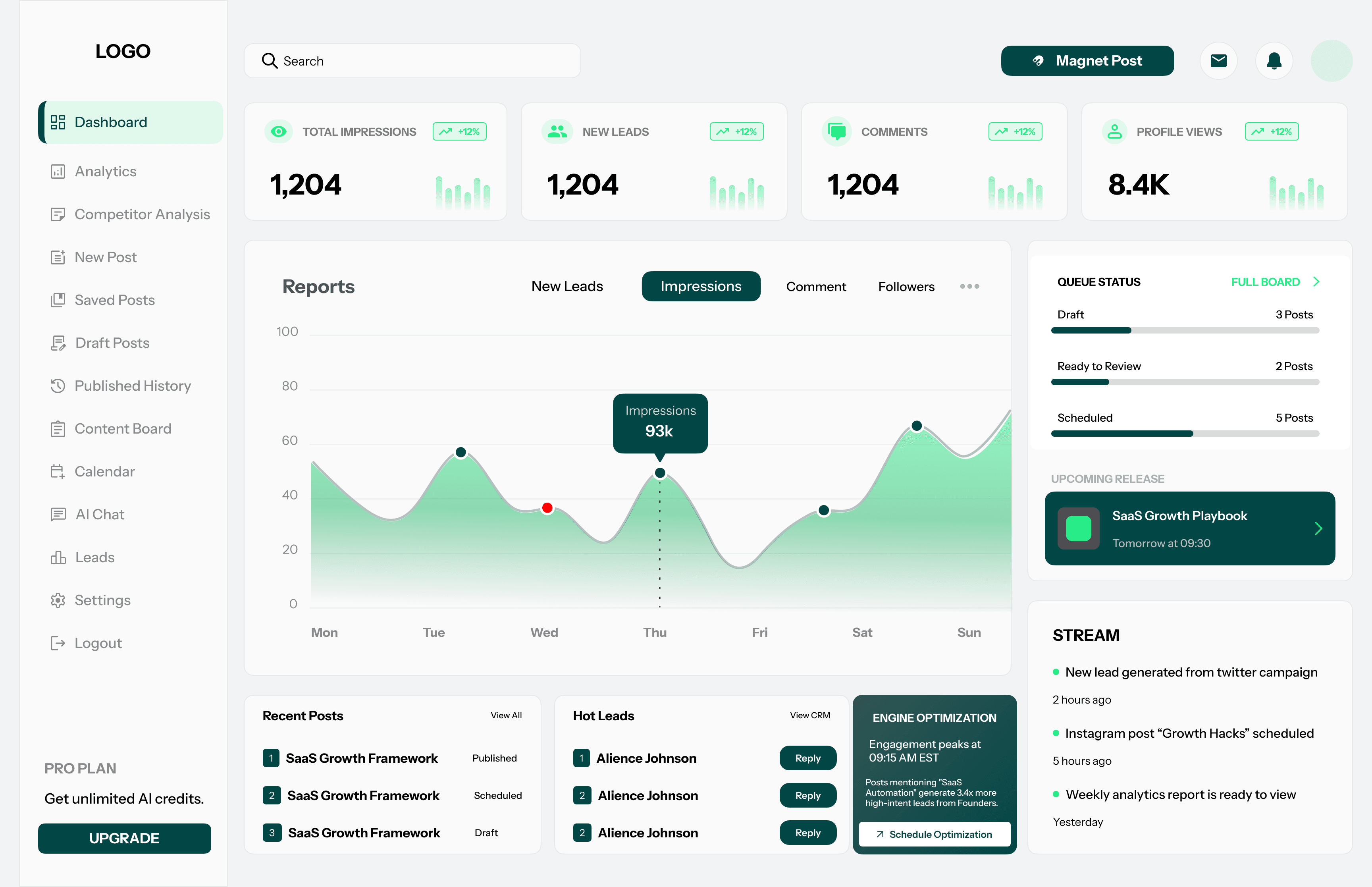Image resolution: width=1372 pixels, height=887 pixels.
Task: Click the Instagram post Growth Hacks item
Action: click(x=1189, y=733)
